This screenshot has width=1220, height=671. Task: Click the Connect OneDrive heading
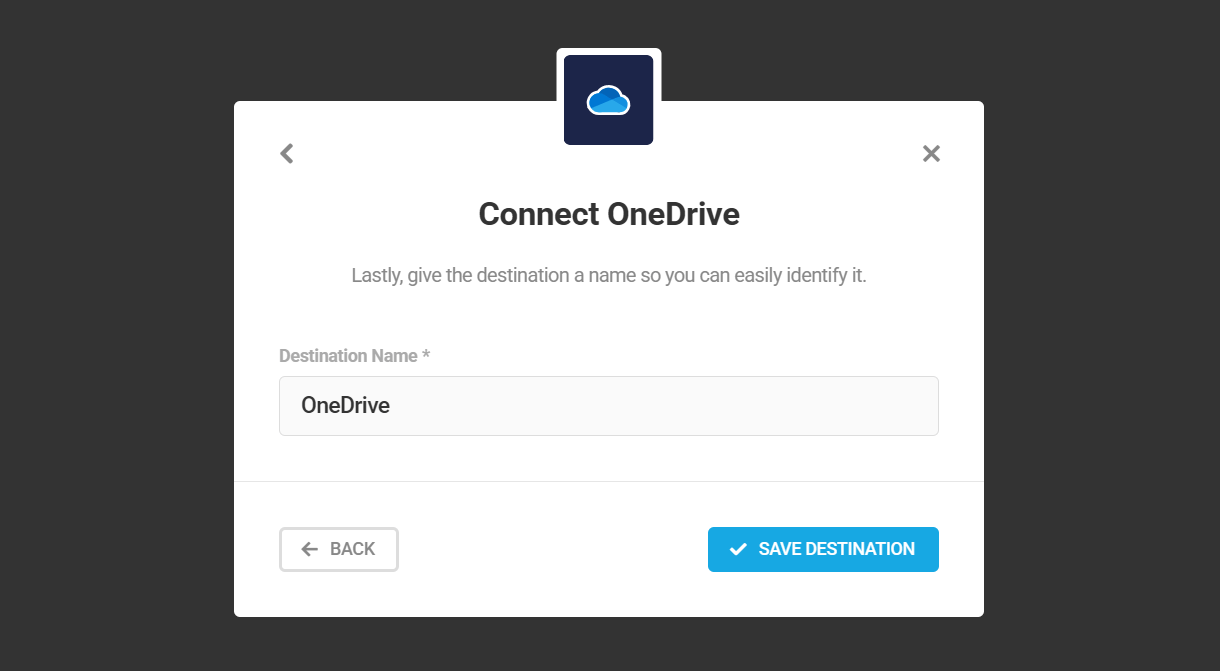pos(609,214)
